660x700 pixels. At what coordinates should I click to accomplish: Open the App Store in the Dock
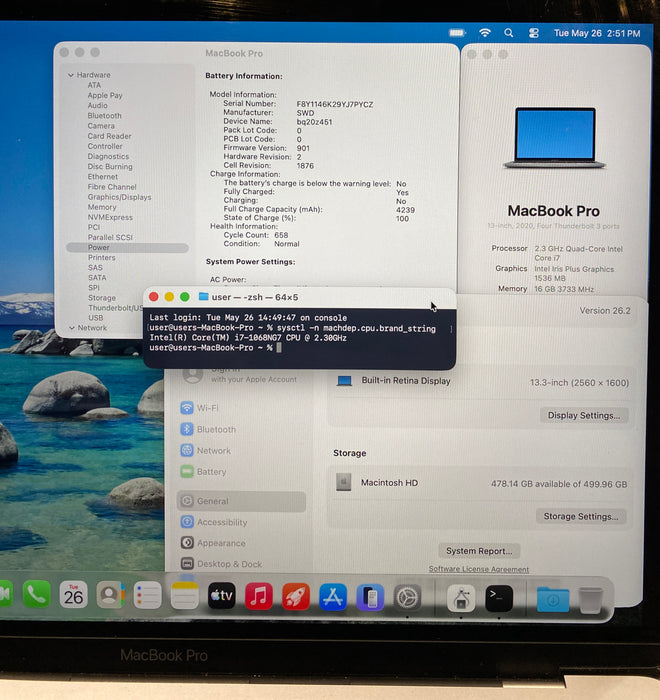333,597
